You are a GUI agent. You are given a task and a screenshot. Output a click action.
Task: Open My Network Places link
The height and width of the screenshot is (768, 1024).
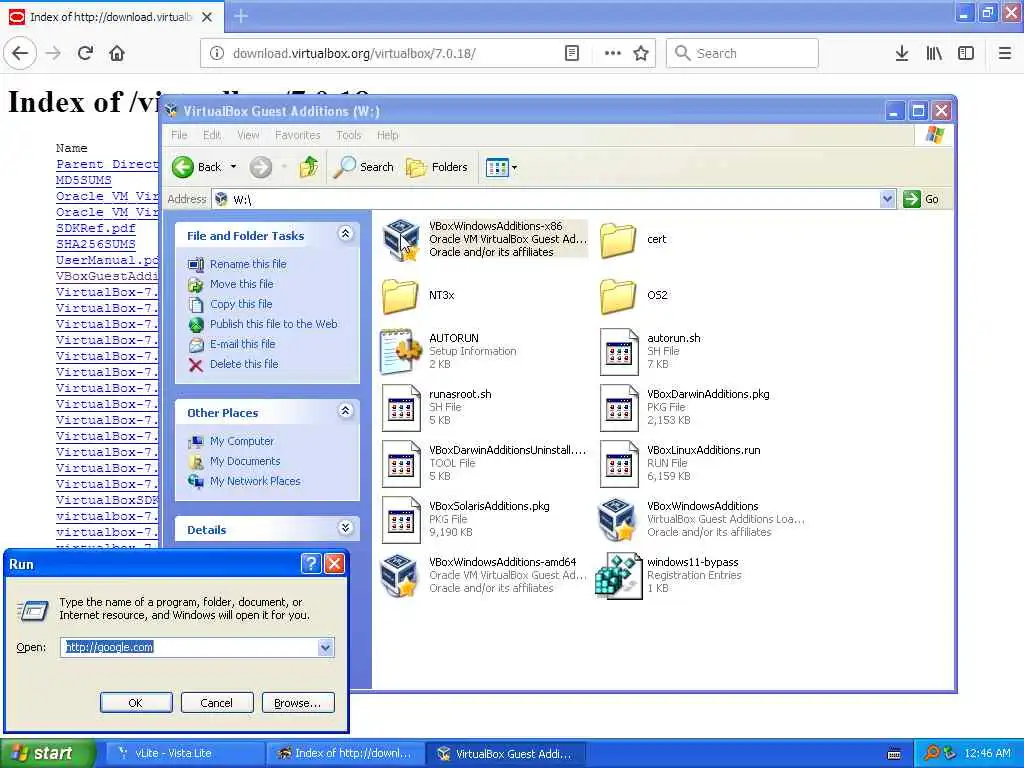255,481
